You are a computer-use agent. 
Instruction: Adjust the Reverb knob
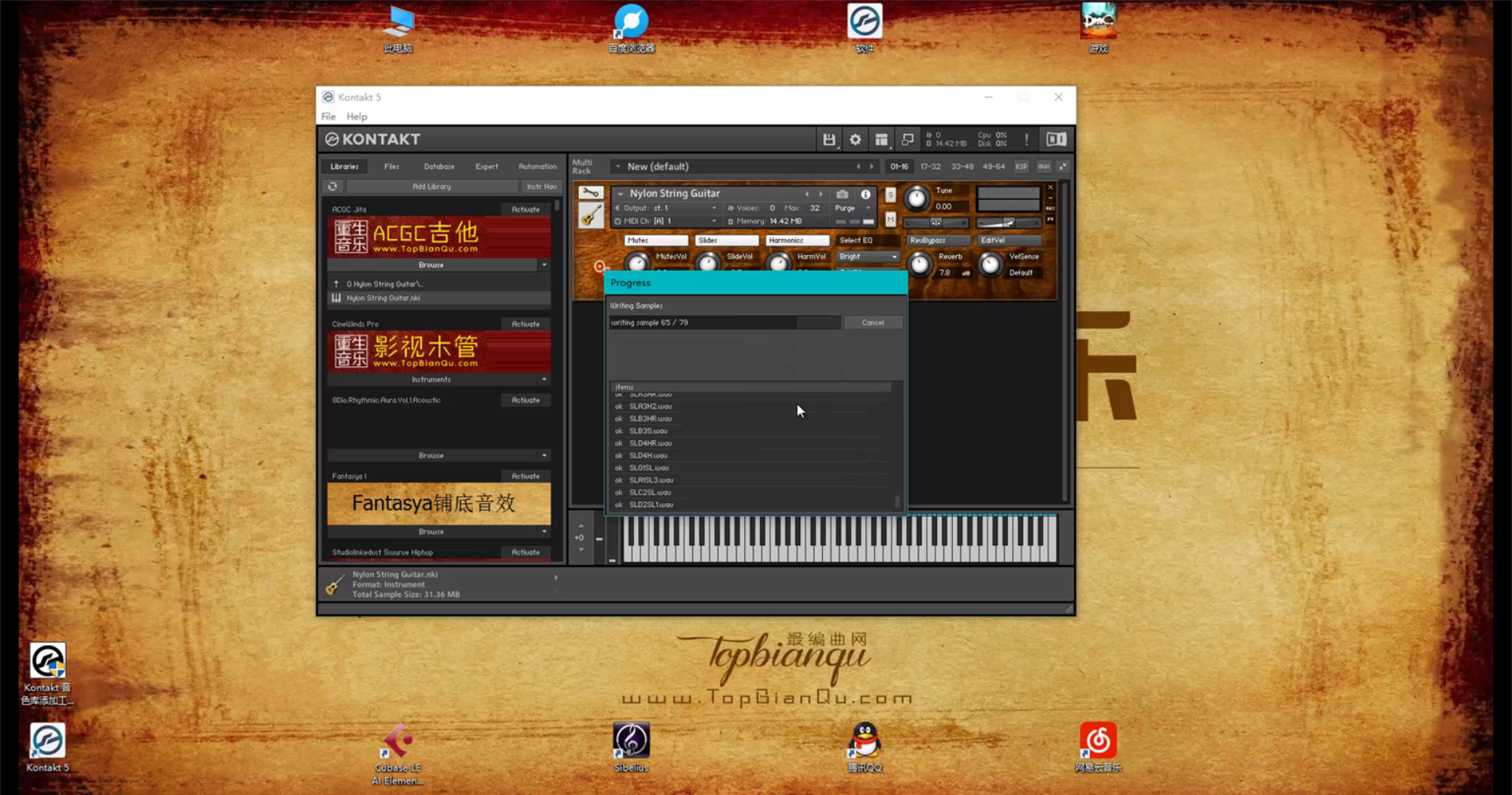tap(919, 265)
